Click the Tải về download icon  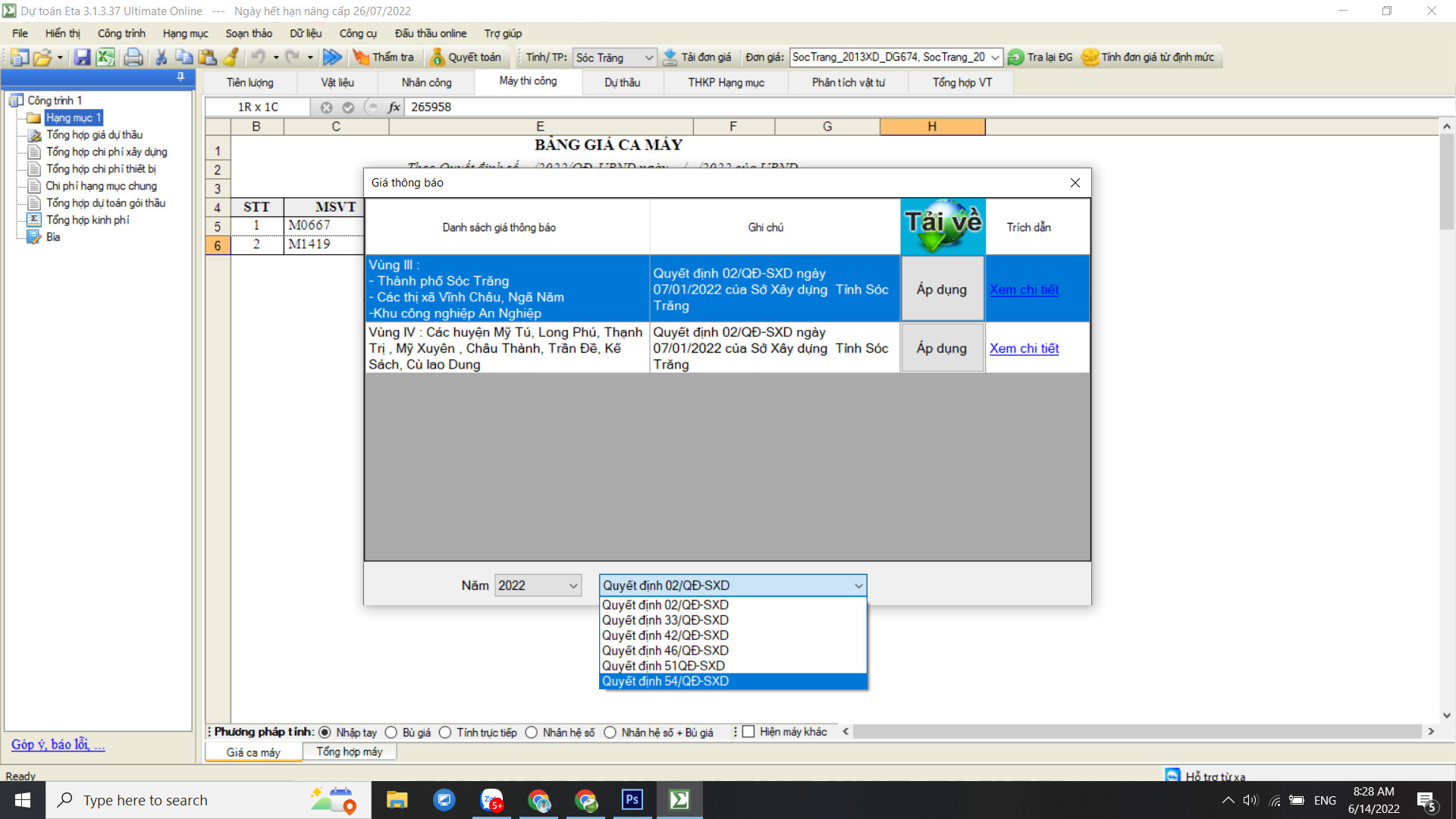click(943, 227)
